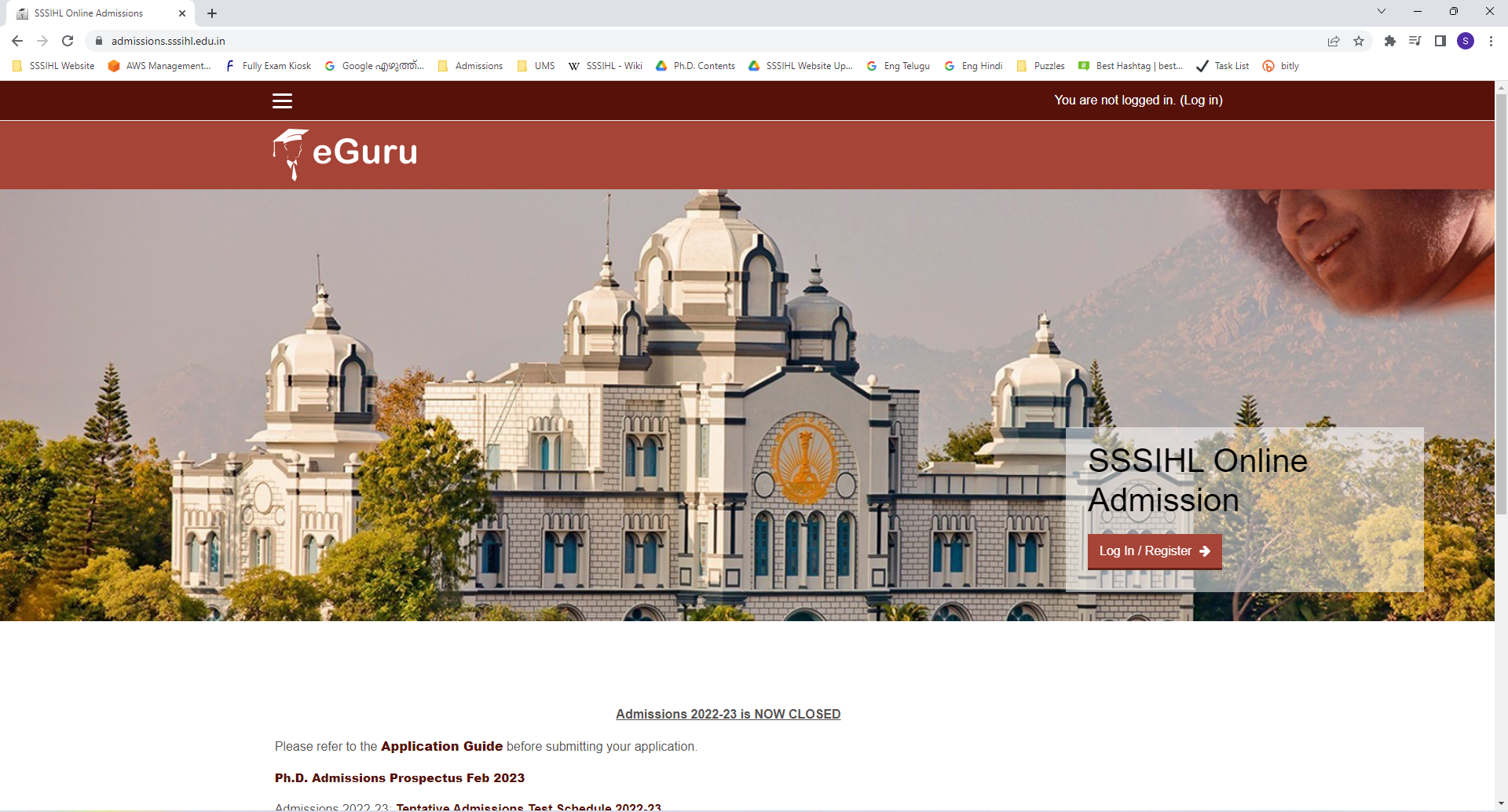The width and height of the screenshot is (1508, 812).
Task: Open a new tab with plus button
Action: click(x=212, y=13)
